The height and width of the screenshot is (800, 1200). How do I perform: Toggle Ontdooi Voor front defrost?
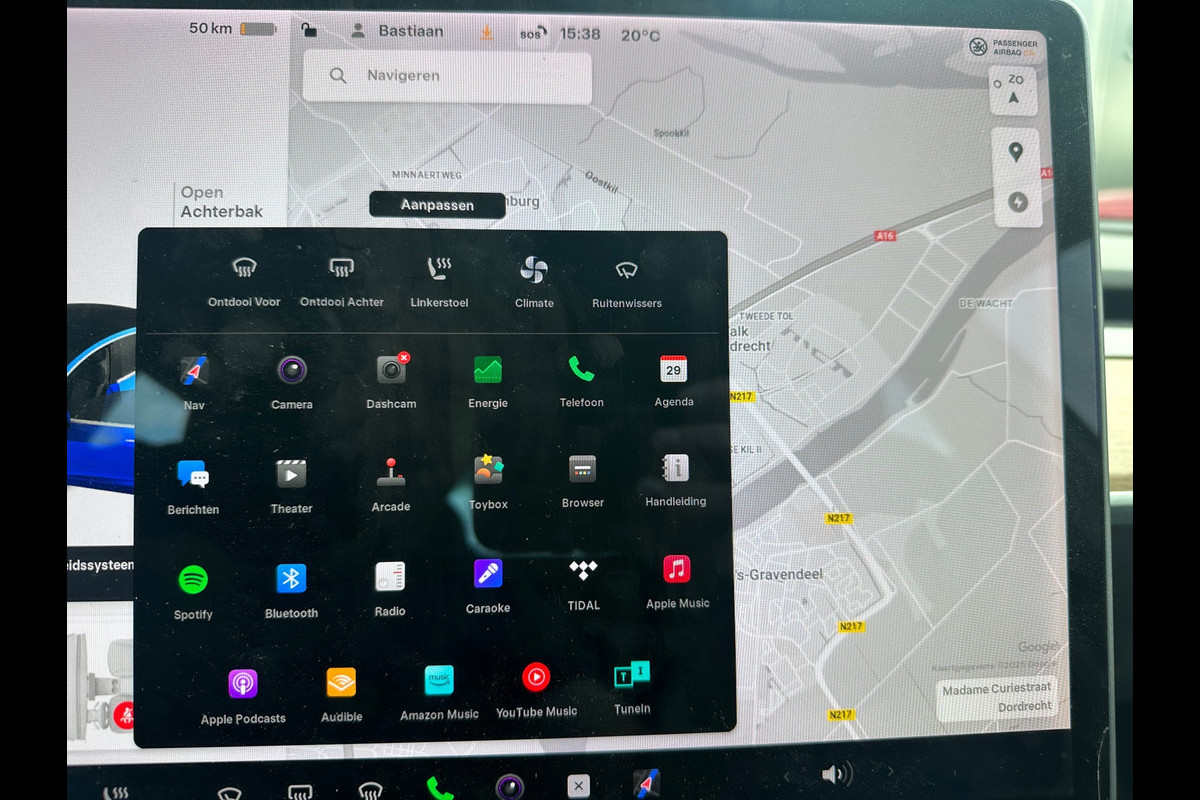click(x=244, y=281)
